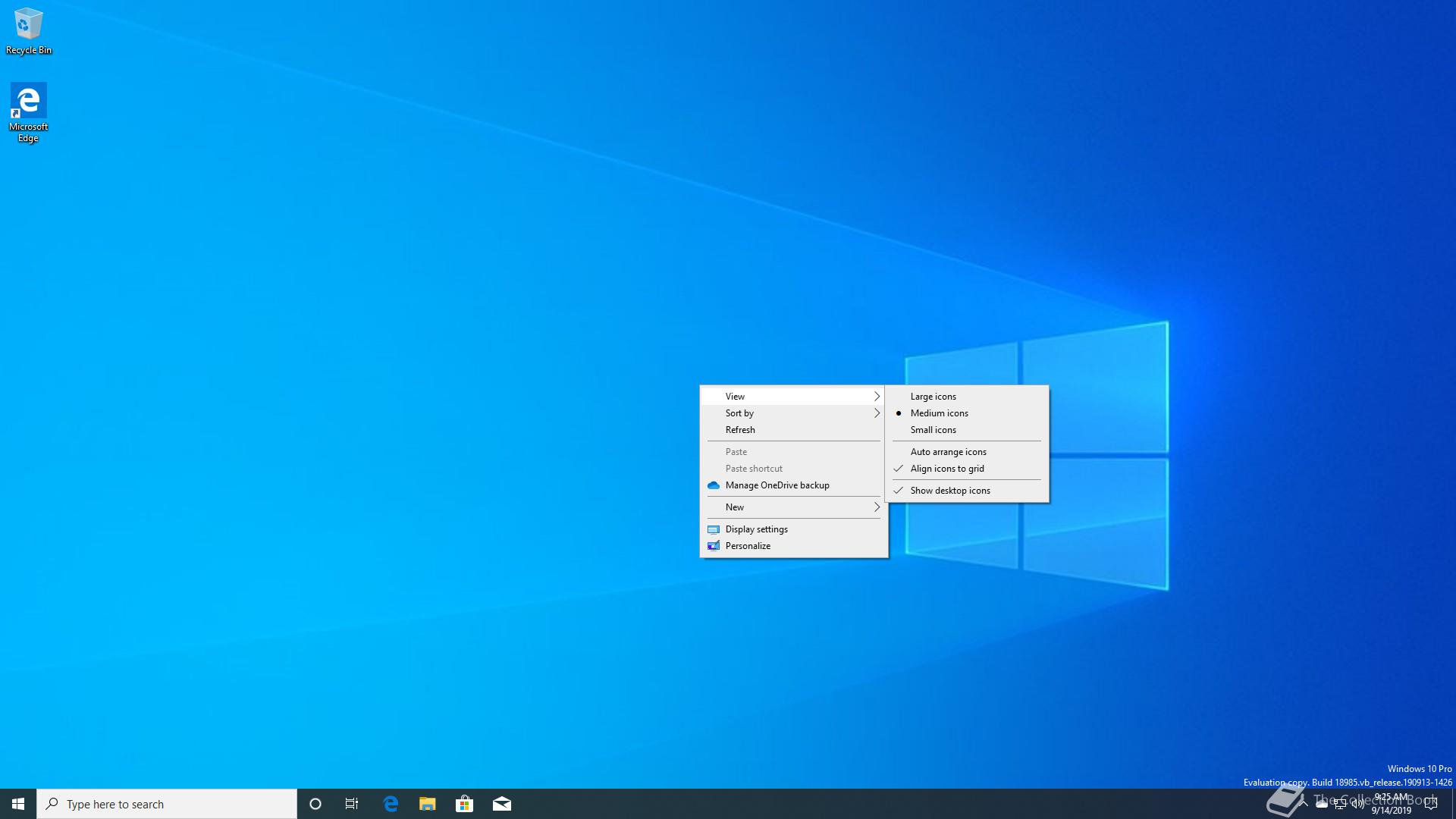Image resolution: width=1456 pixels, height=819 pixels.
Task: Open Personalize from context menu
Action: click(793, 546)
